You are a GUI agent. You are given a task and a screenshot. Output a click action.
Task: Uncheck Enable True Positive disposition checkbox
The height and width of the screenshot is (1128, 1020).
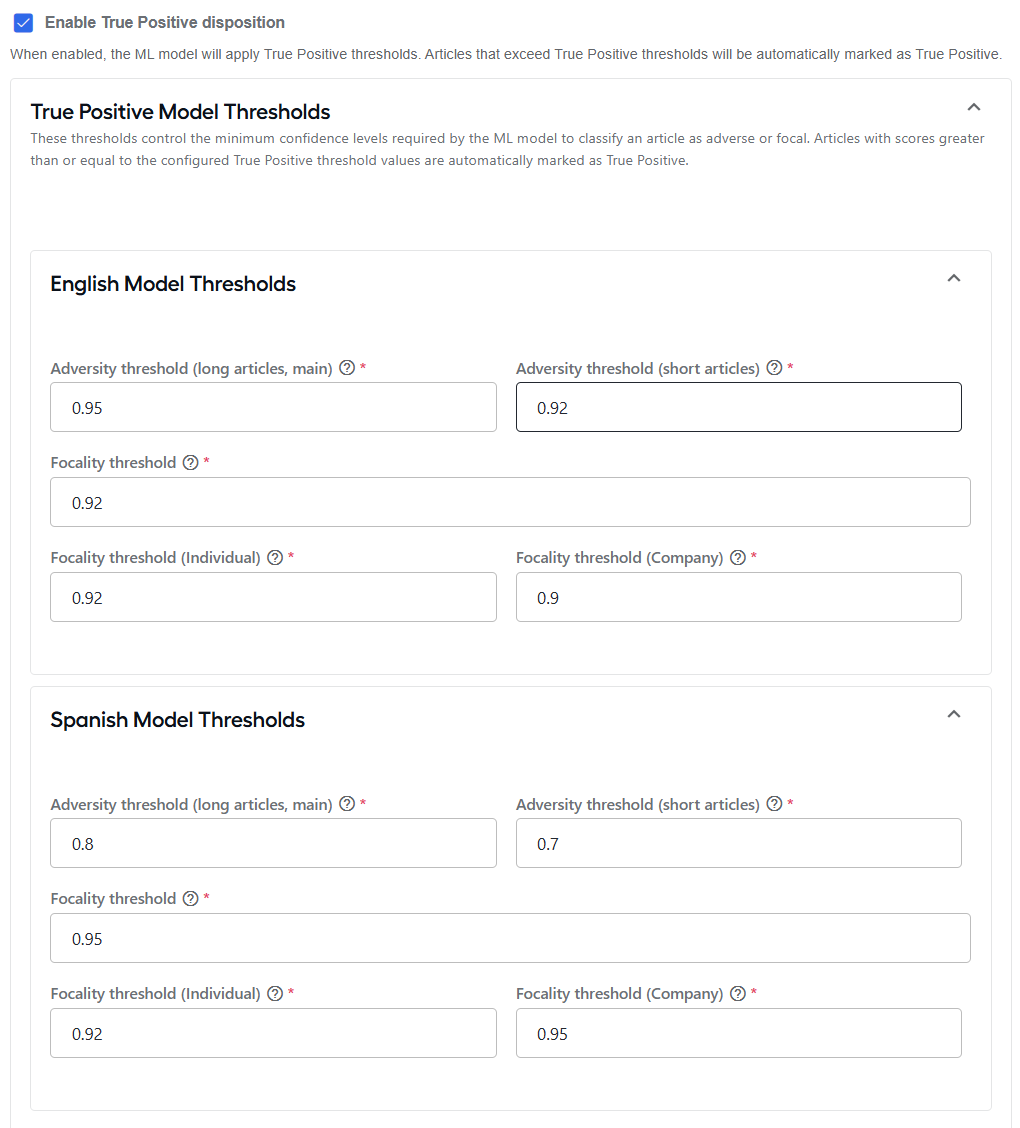point(24,23)
